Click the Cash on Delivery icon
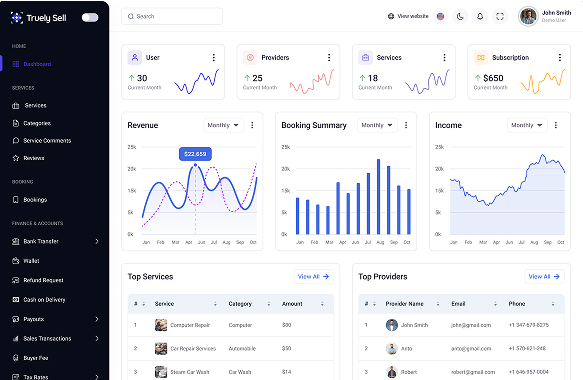The width and height of the screenshot is (583, 380). [16, 300]
